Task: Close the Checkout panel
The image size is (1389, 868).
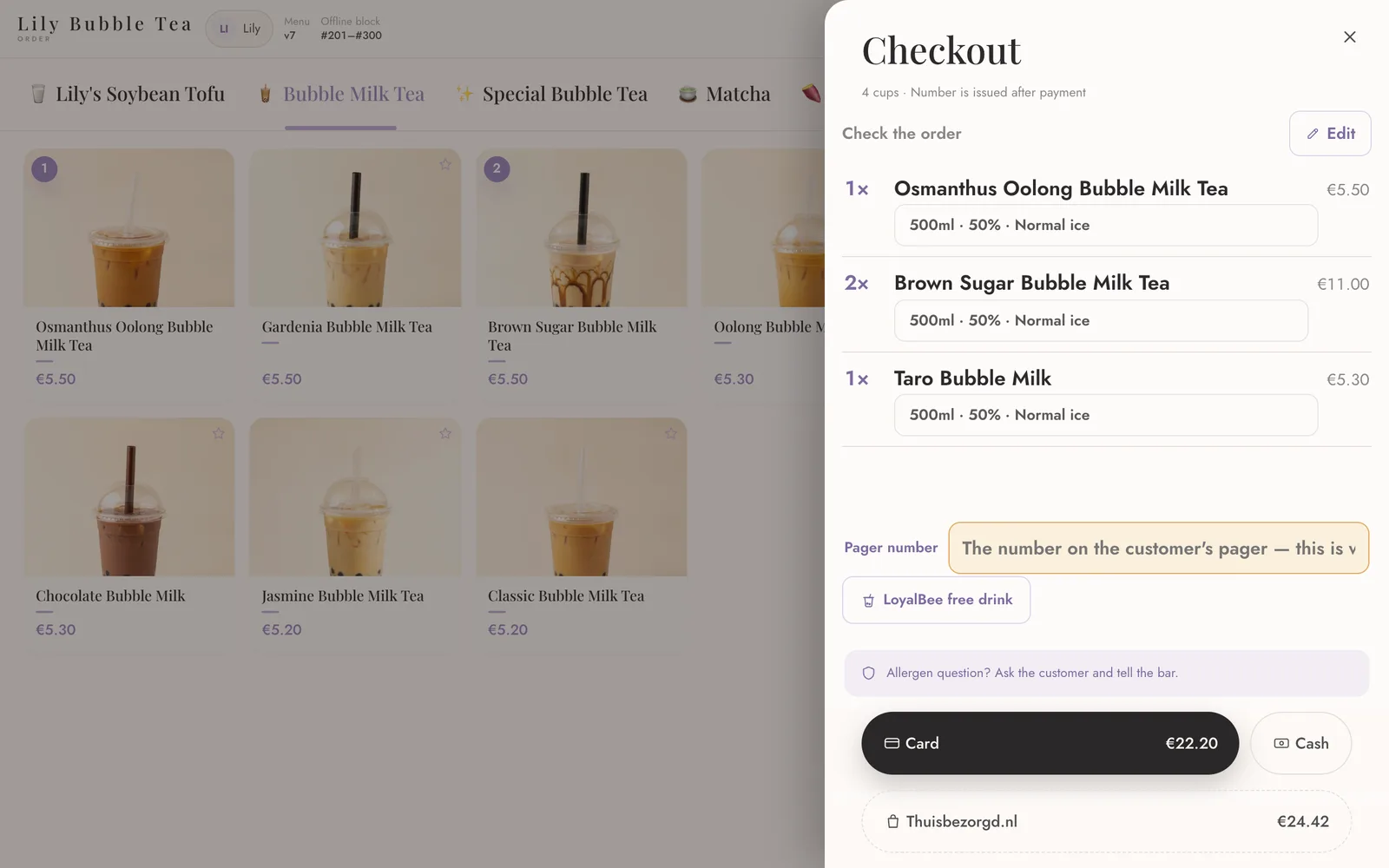Action: coord(1349,36)
